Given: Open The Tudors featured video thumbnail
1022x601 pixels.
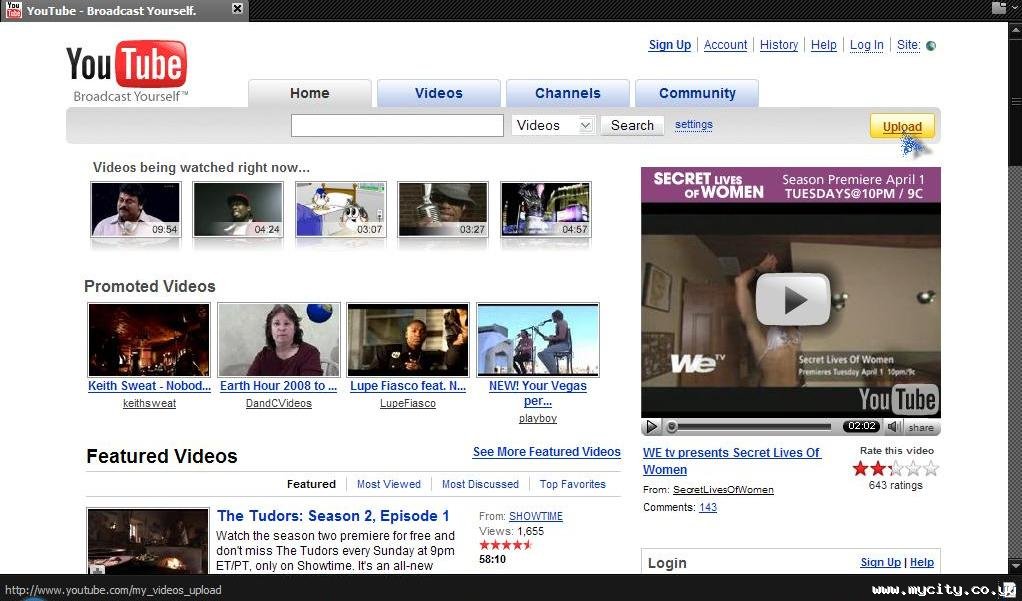Looking at the screenshot, I should point(148,541).
